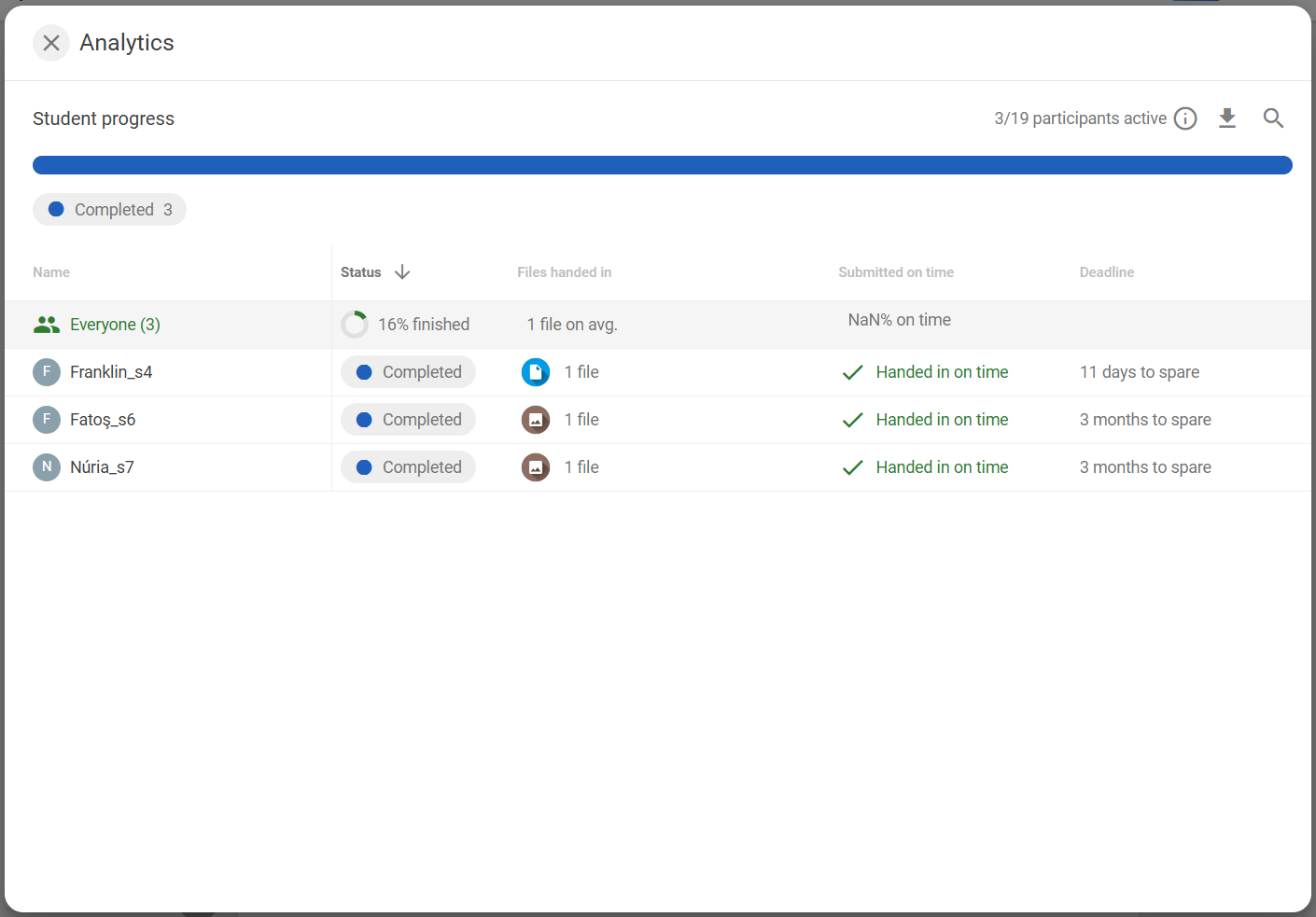
Task: Open Franklin_s4 student name
Action: [111, 372]
